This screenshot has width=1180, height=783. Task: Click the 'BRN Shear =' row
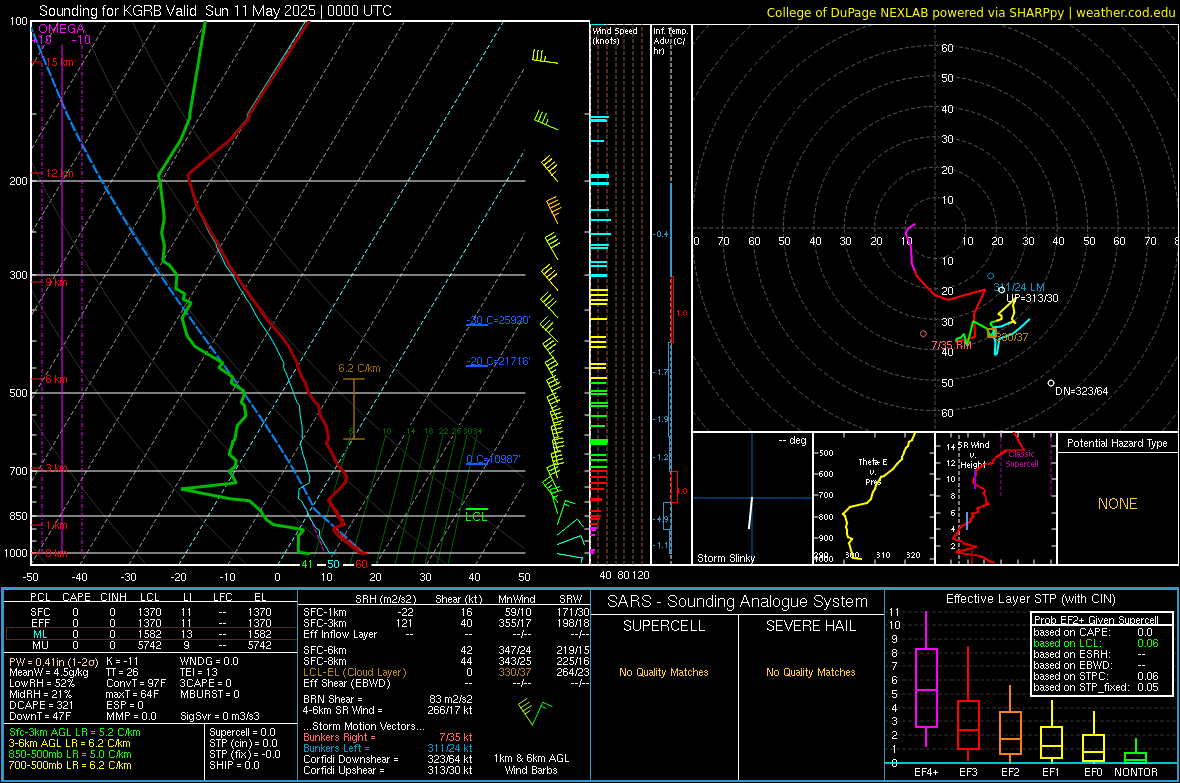coord(388,699)
